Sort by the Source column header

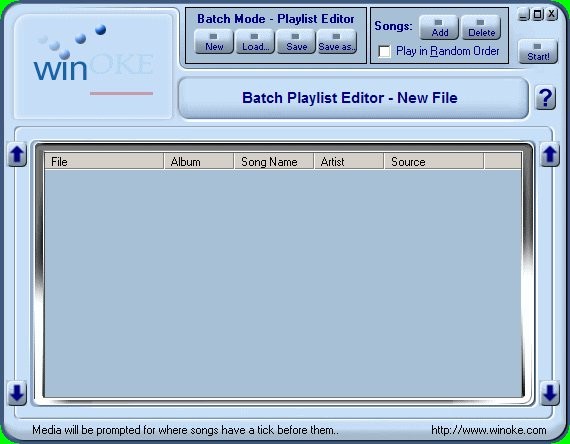pos(434,161)
